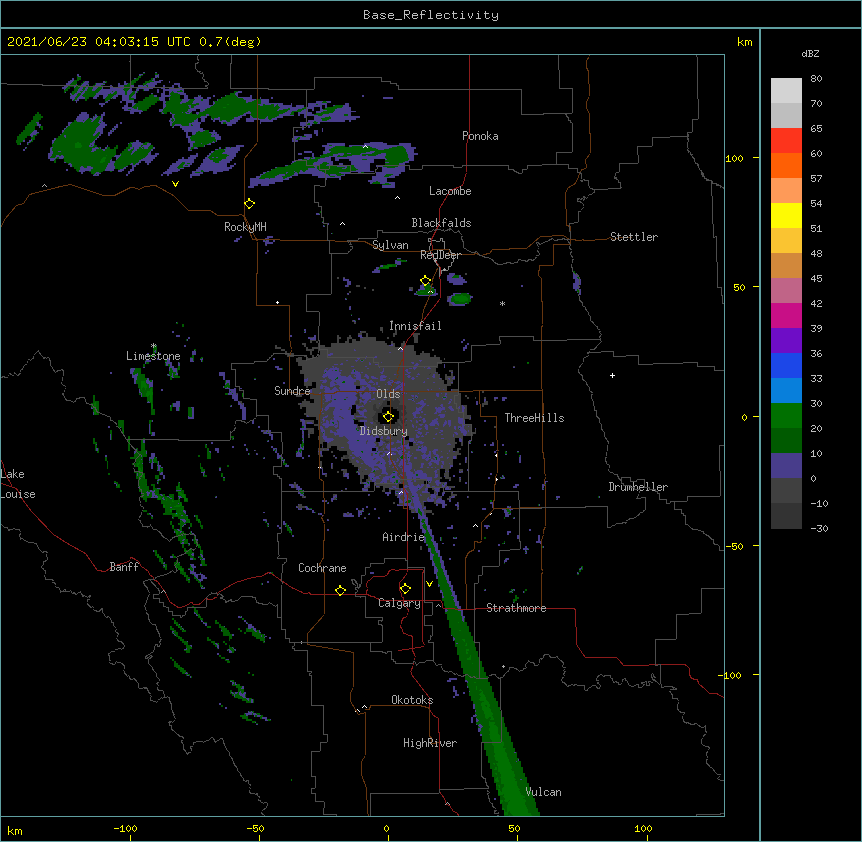Screen dimensions: 862x842
Task: Click the Lake Louise label
Action: (18, 484)
